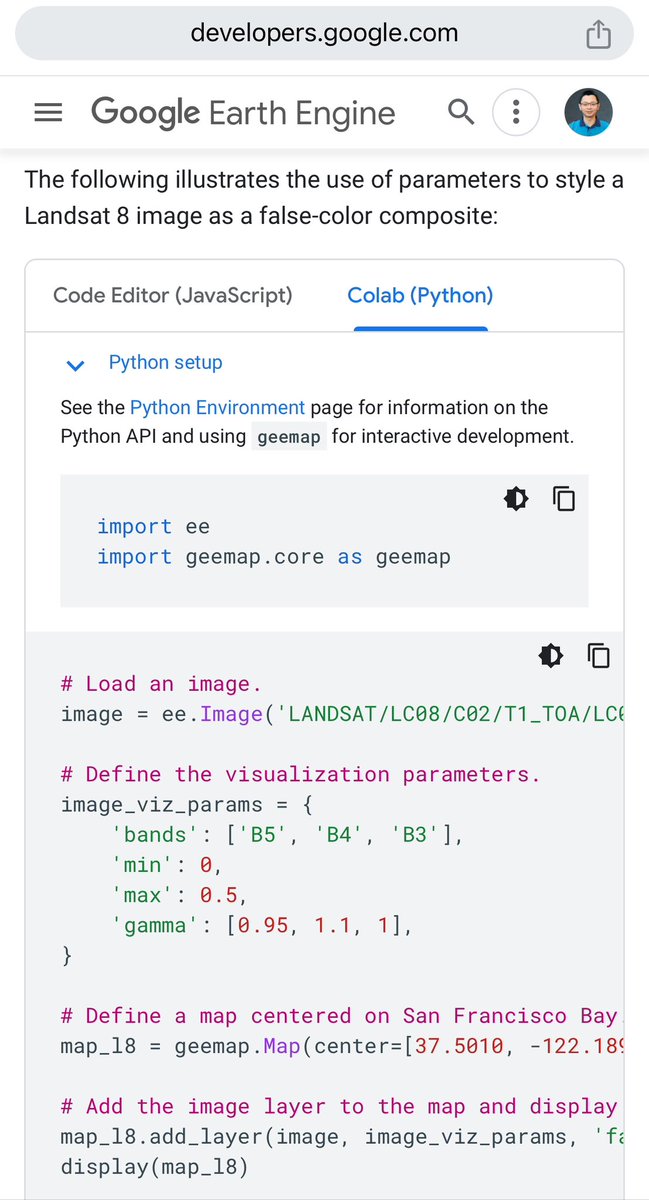The image size is (649, 1200).
Task: Open the three-dot more options menu
Action: click(x=516, y=112)
